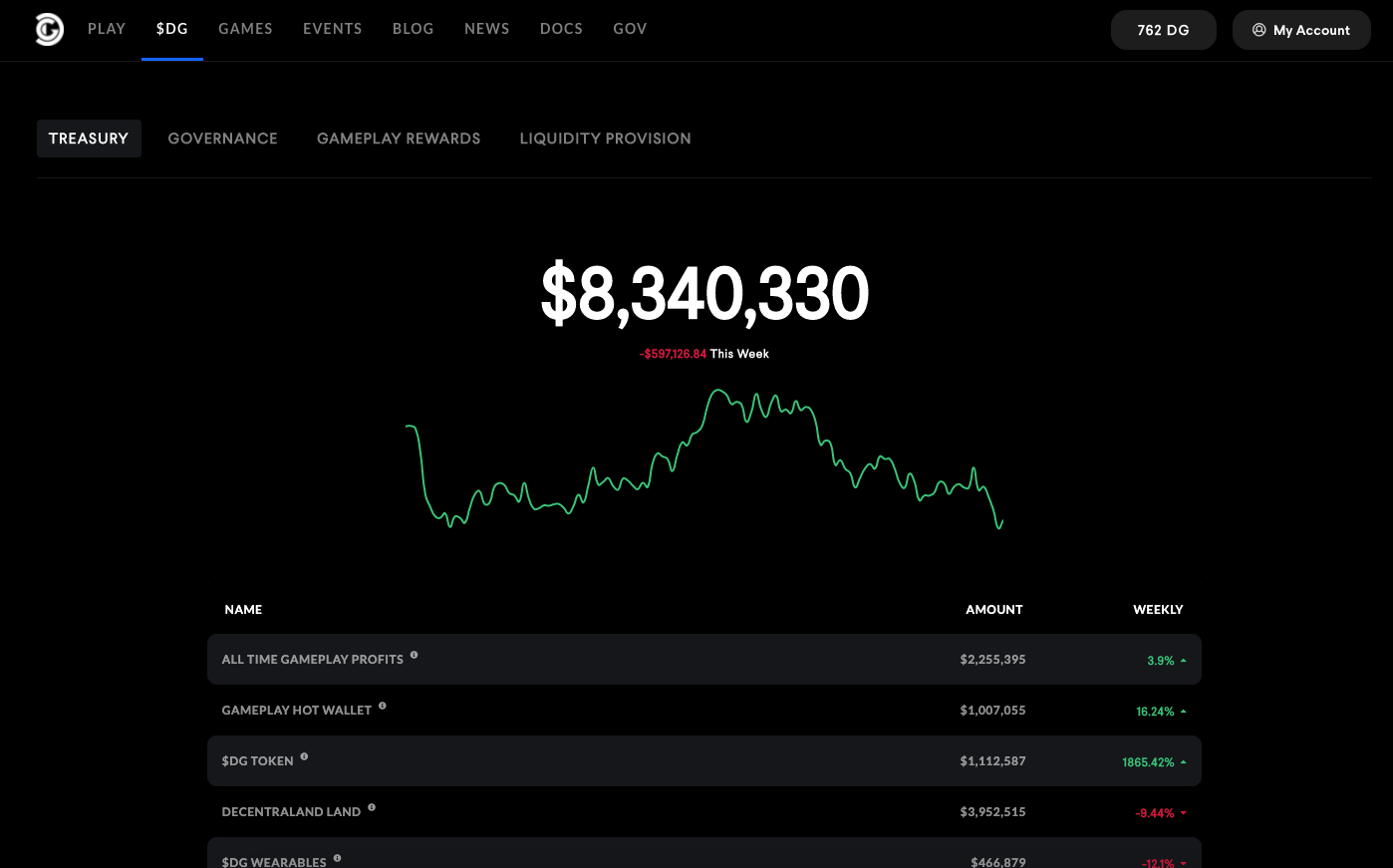Select the DECENTRALAND LAND row label
Image resolution: width=1393 pixels, height=868 pixels.
pyautogui.click(x=291, y=812)
